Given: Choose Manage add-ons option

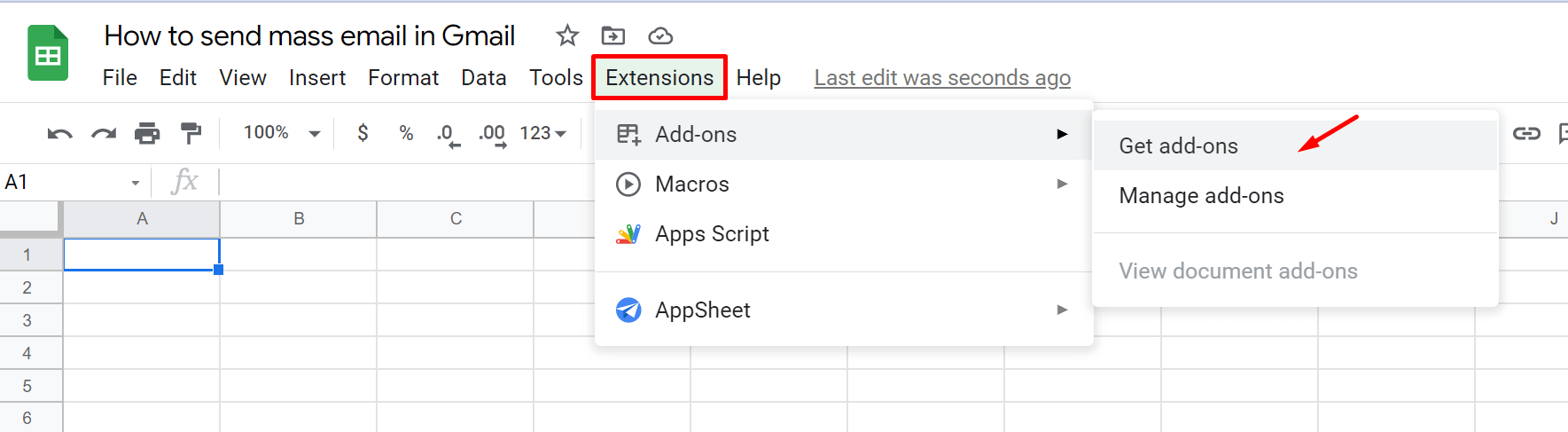Looking at the screenshot, I should tap(1201, 196).
